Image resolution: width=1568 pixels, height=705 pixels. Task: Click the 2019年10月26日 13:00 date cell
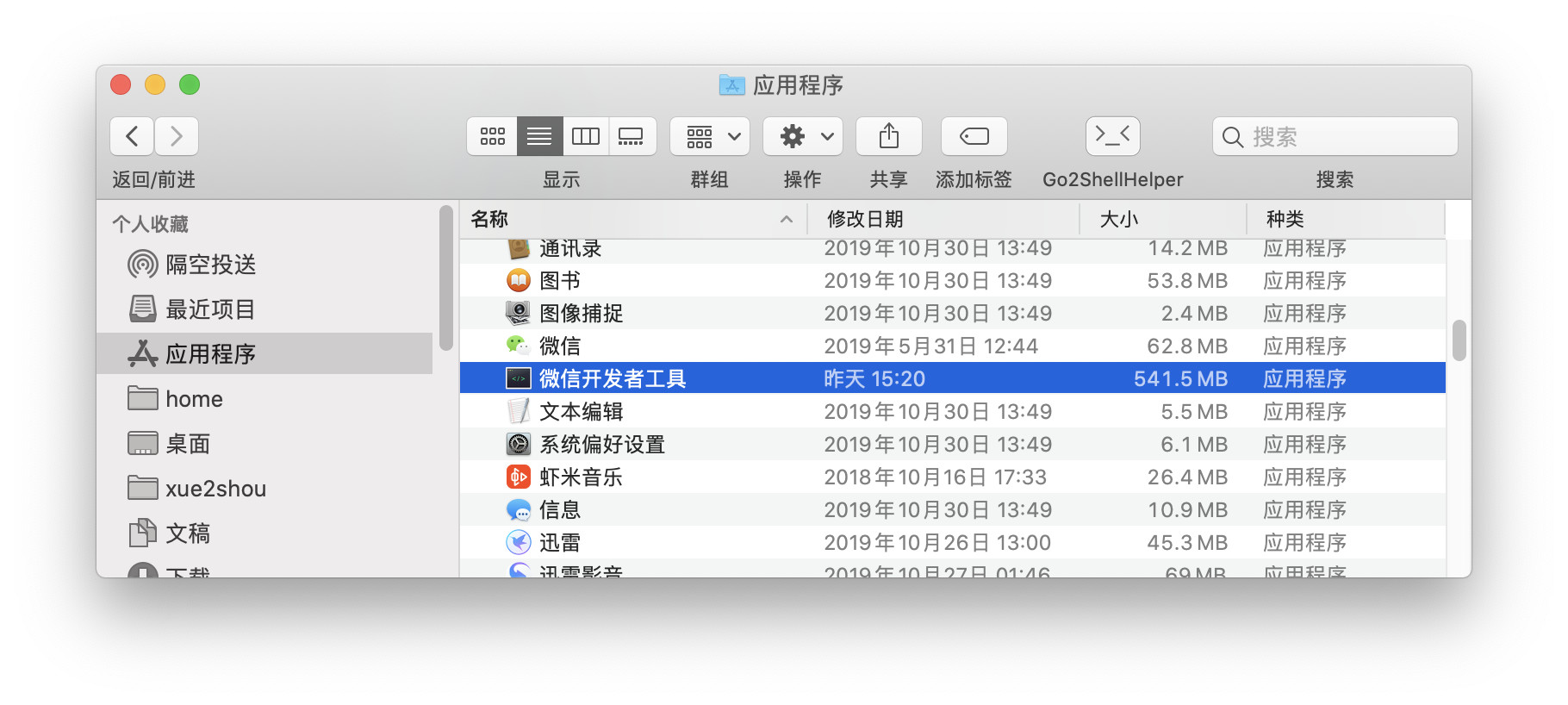(x=937, y=542)
